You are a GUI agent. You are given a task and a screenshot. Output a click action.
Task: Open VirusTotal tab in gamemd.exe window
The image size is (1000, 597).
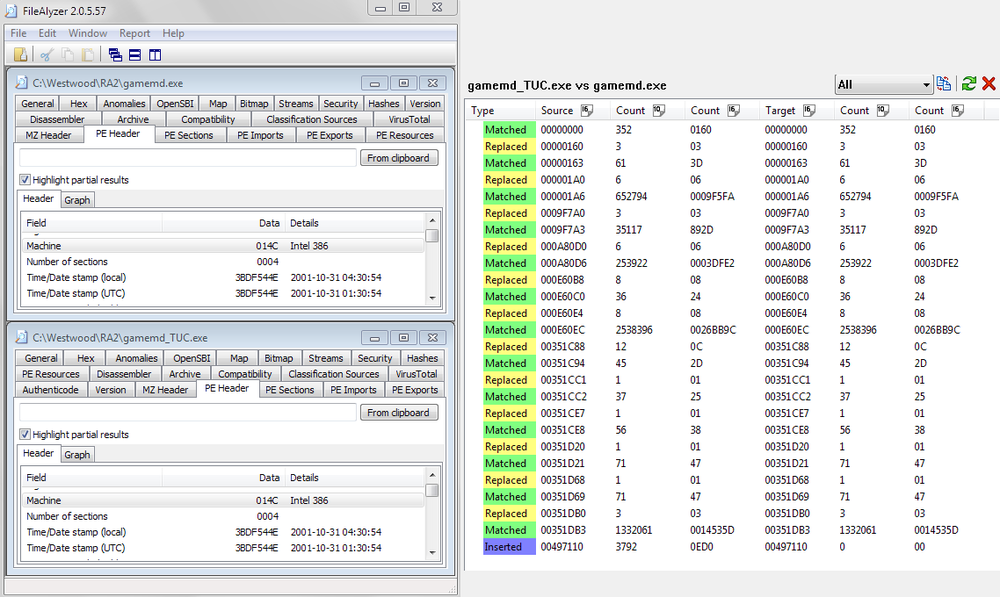tap(409, 119)
